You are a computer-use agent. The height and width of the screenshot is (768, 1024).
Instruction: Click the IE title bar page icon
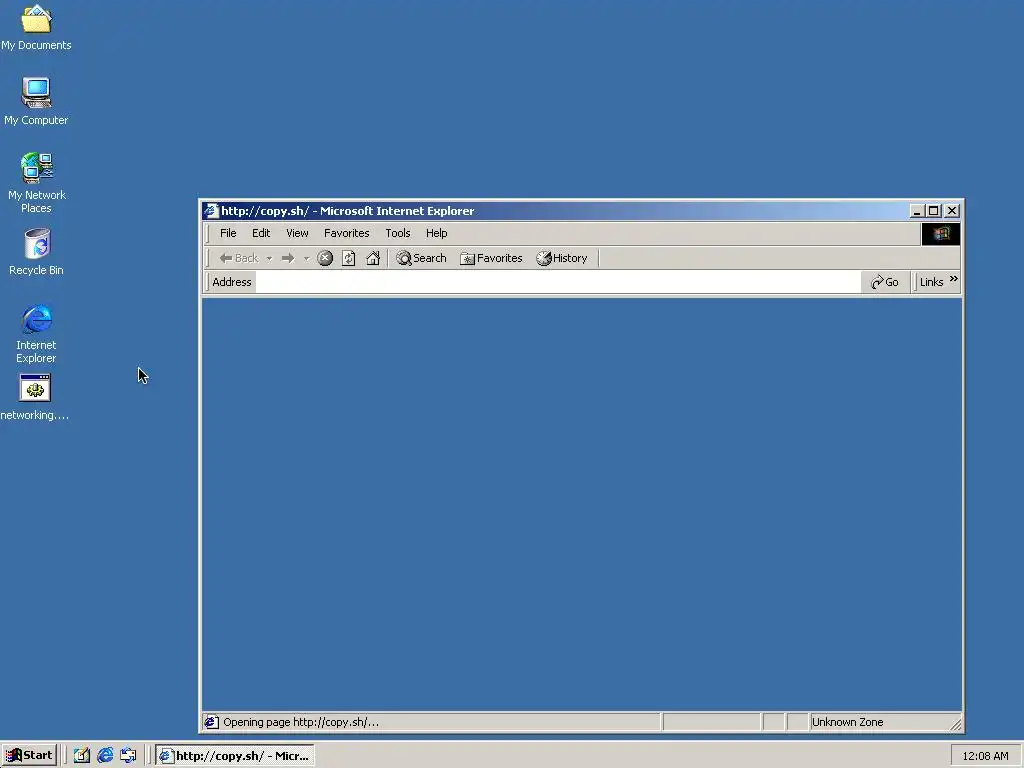tap(211, 211)
